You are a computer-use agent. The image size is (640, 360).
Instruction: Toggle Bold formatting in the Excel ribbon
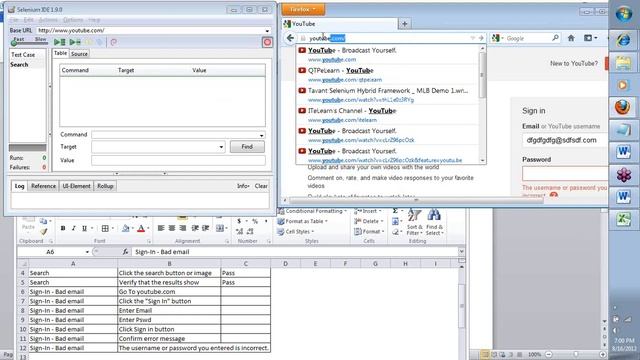pyautogui.click(x=63, y=229)
